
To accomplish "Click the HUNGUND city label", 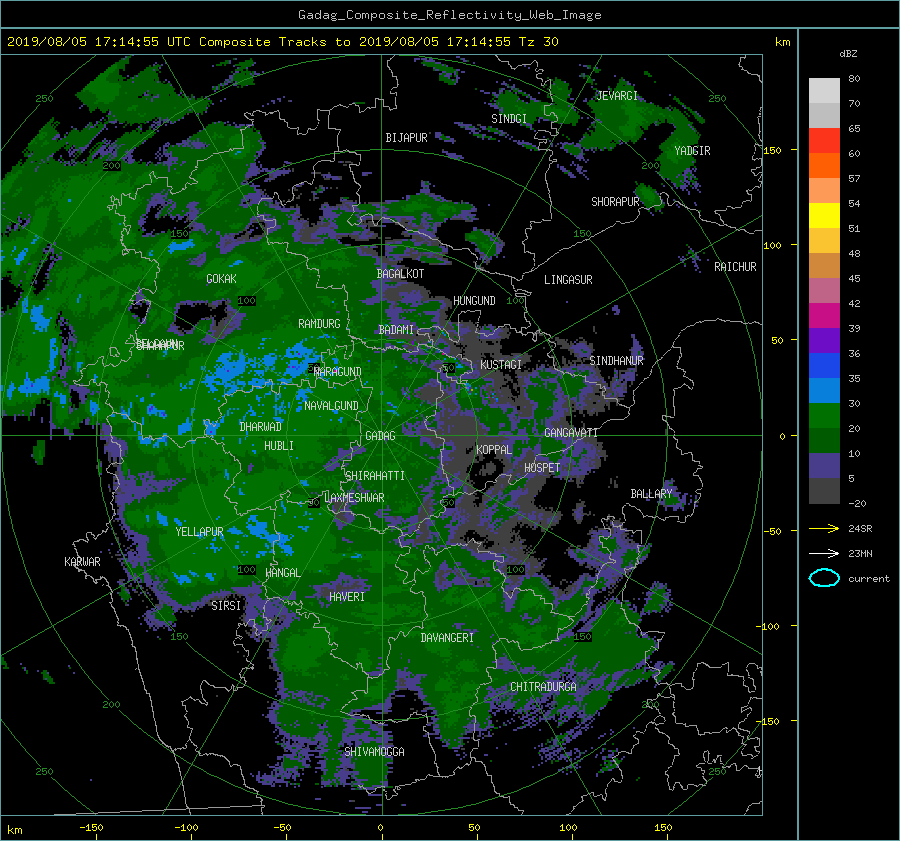I will 474,300.
